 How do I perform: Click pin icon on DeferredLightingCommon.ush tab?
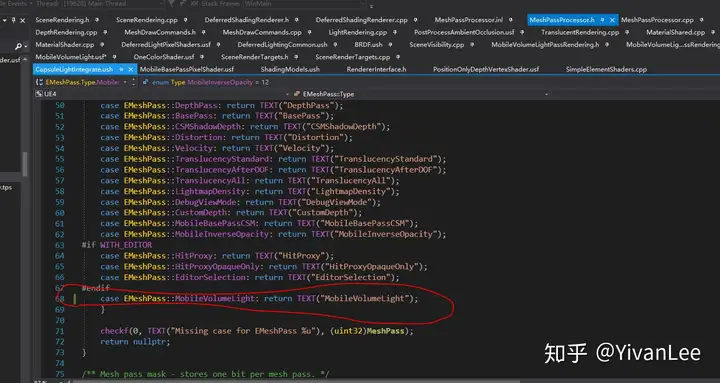click(336, 45)
